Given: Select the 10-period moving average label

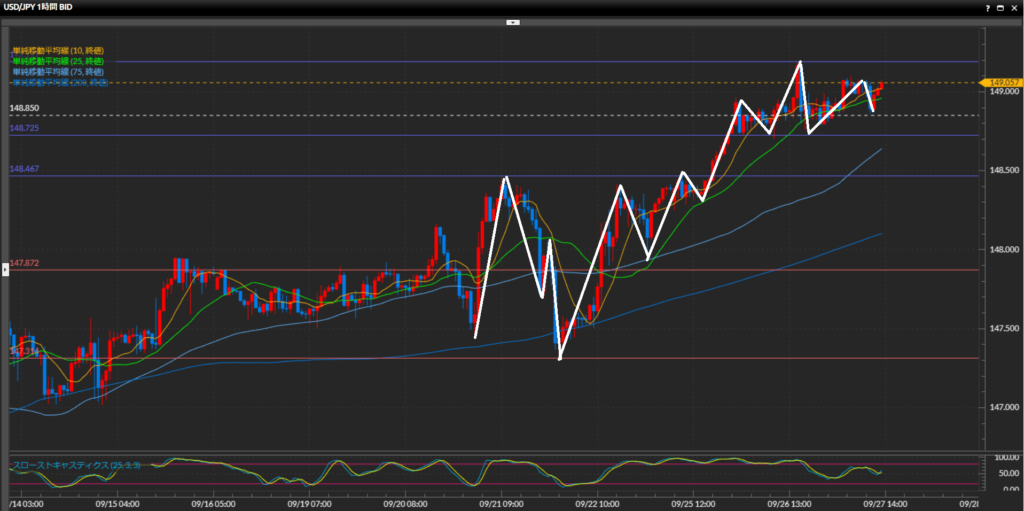Looking at the screenshot, I should [x=59, y=50].
